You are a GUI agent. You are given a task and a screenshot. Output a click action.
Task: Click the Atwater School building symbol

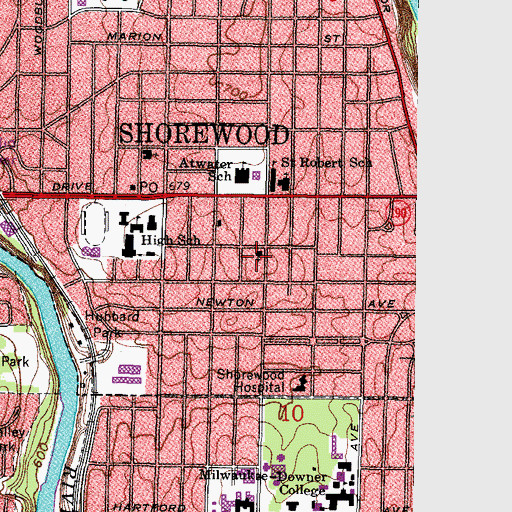pyautogui.click(x=242, y=175)
